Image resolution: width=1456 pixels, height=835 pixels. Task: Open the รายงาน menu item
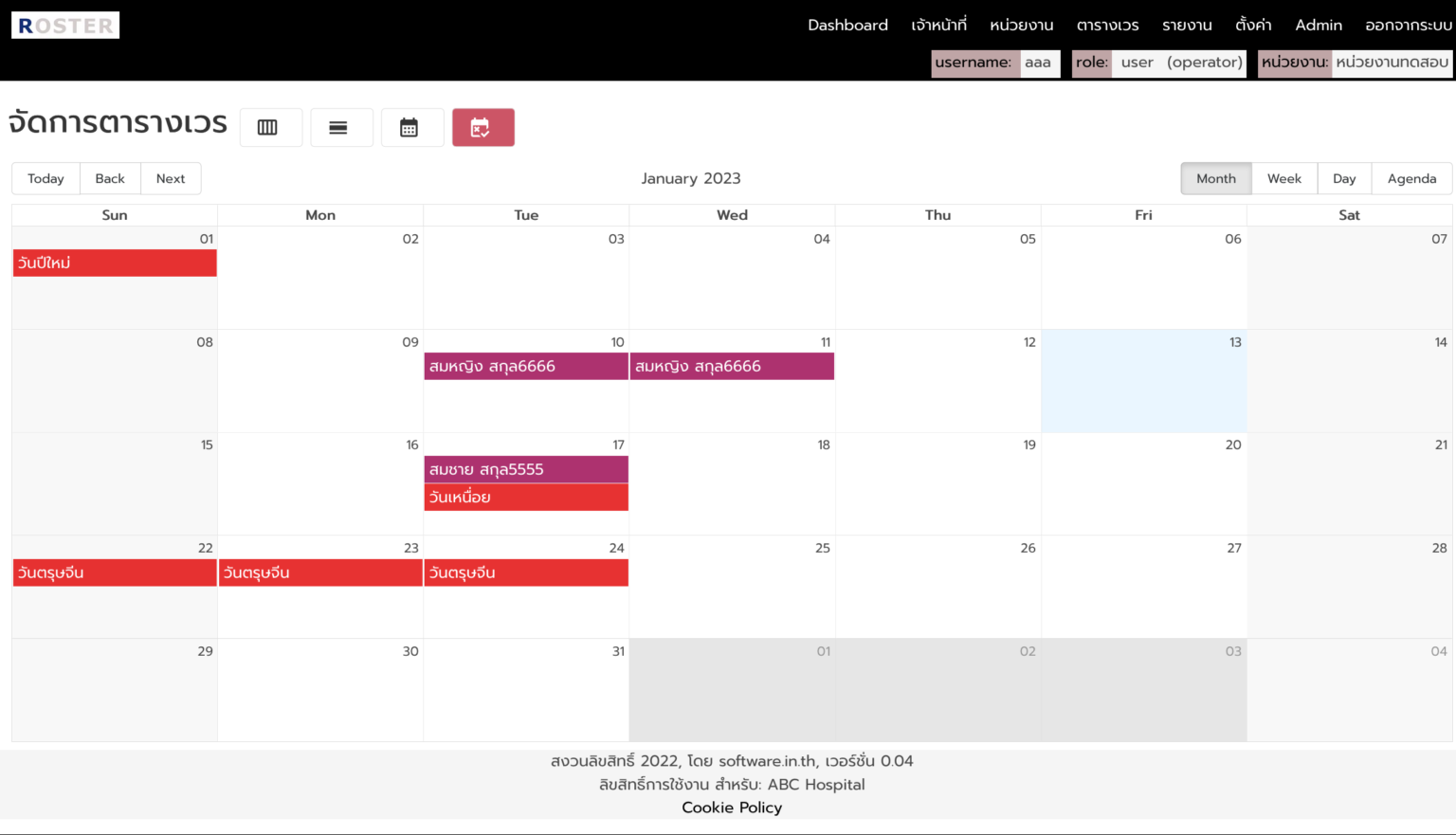pyautogui.click(x=1187, y=26)
